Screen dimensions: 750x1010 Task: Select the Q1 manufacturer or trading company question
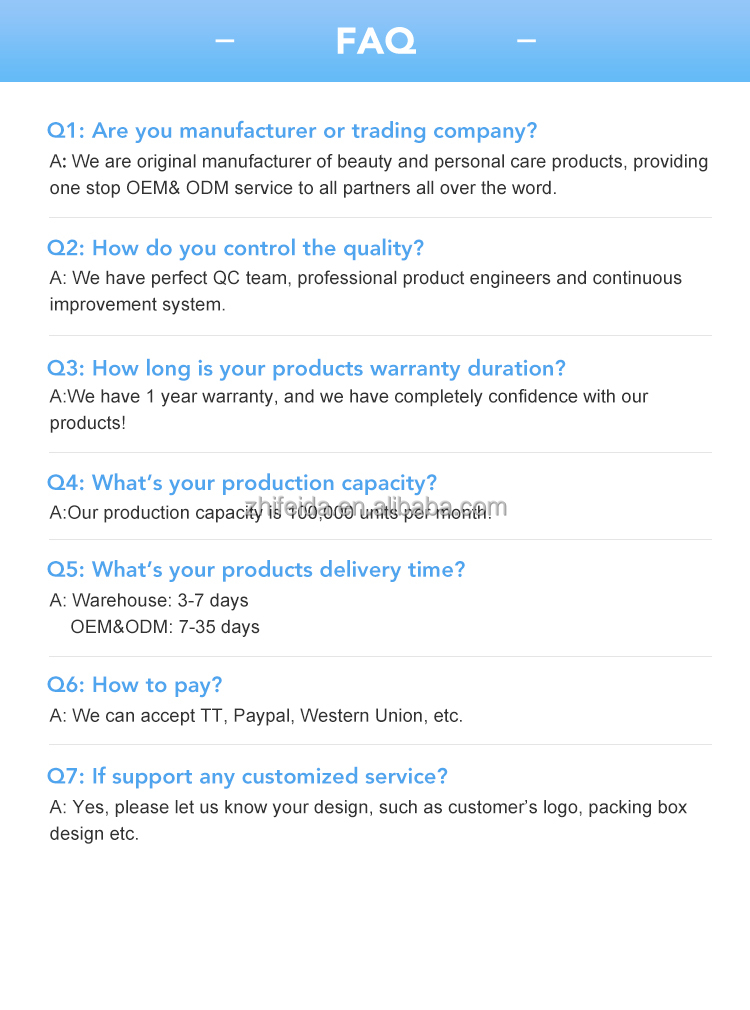pos(292,131)
